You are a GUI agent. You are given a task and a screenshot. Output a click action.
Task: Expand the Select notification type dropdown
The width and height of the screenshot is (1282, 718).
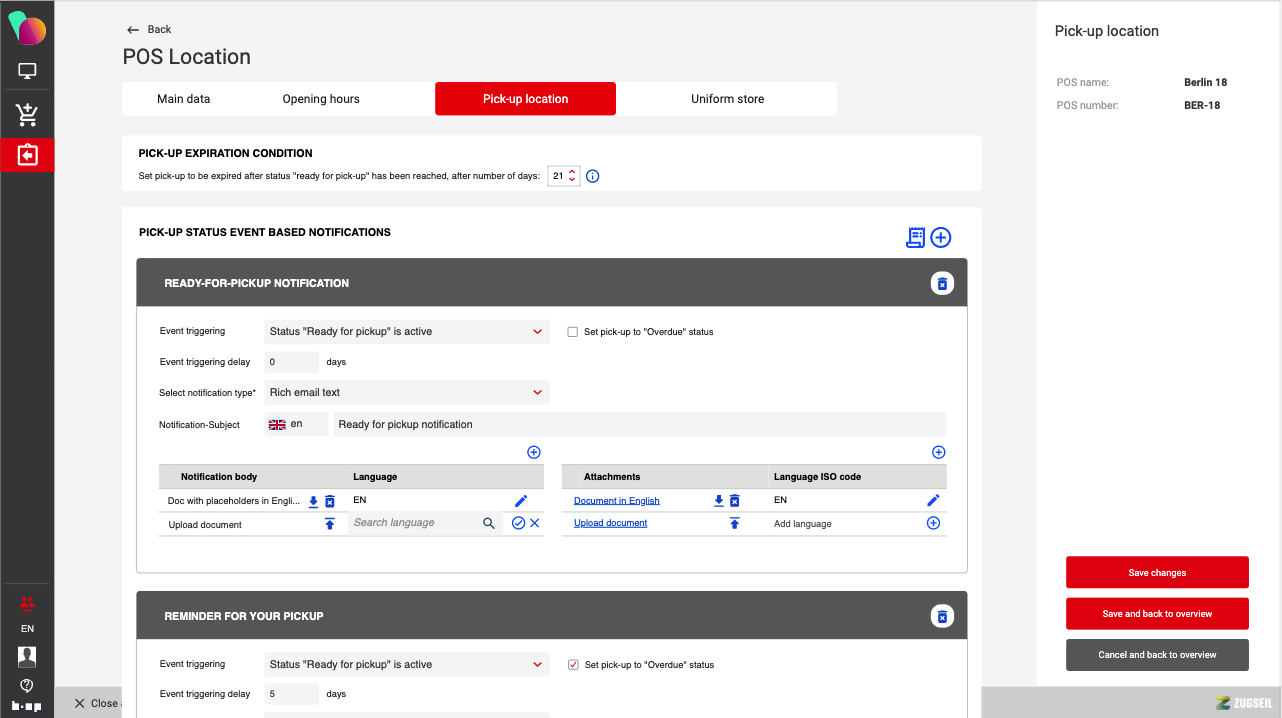tap(407, 392)
